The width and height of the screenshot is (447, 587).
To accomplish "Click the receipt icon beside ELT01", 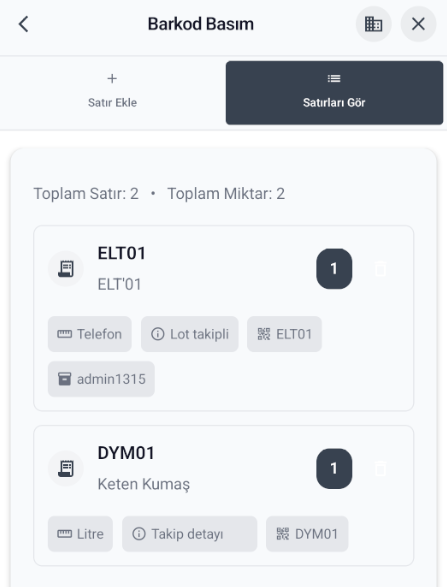I will click(66, 268).
